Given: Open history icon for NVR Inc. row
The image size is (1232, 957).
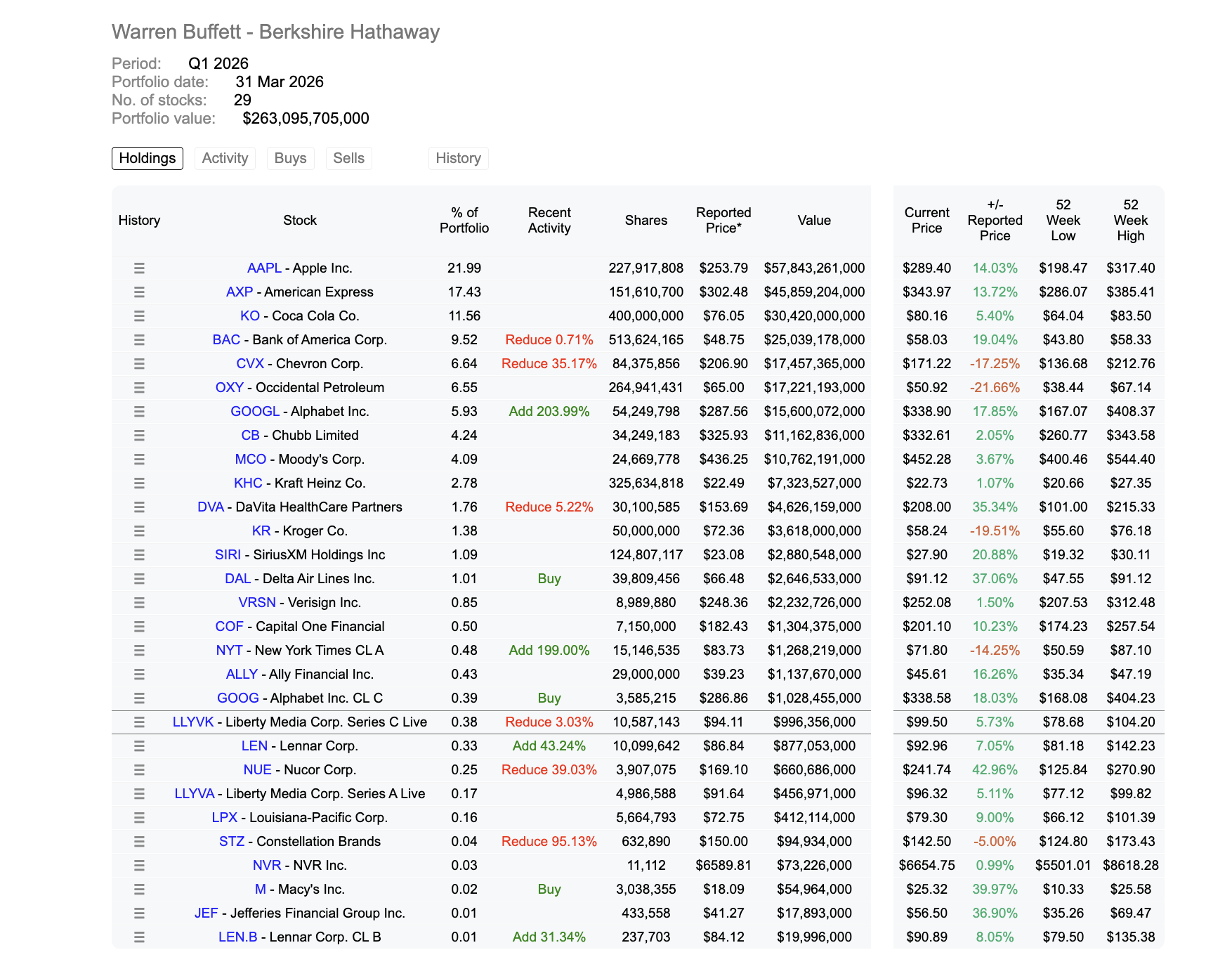Looking at the screenshot, I should pos(139,865).
